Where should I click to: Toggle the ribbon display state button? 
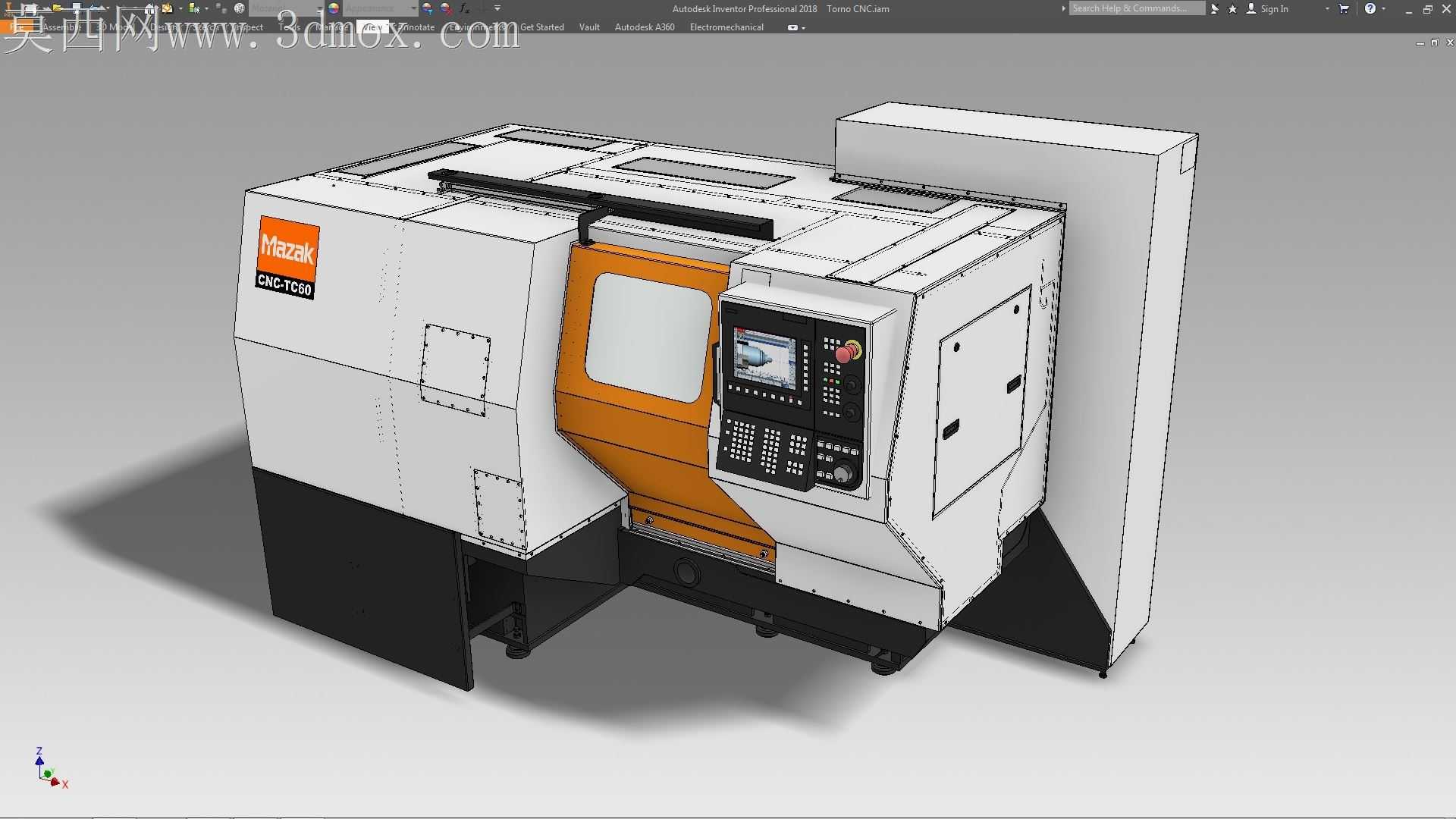792,27
